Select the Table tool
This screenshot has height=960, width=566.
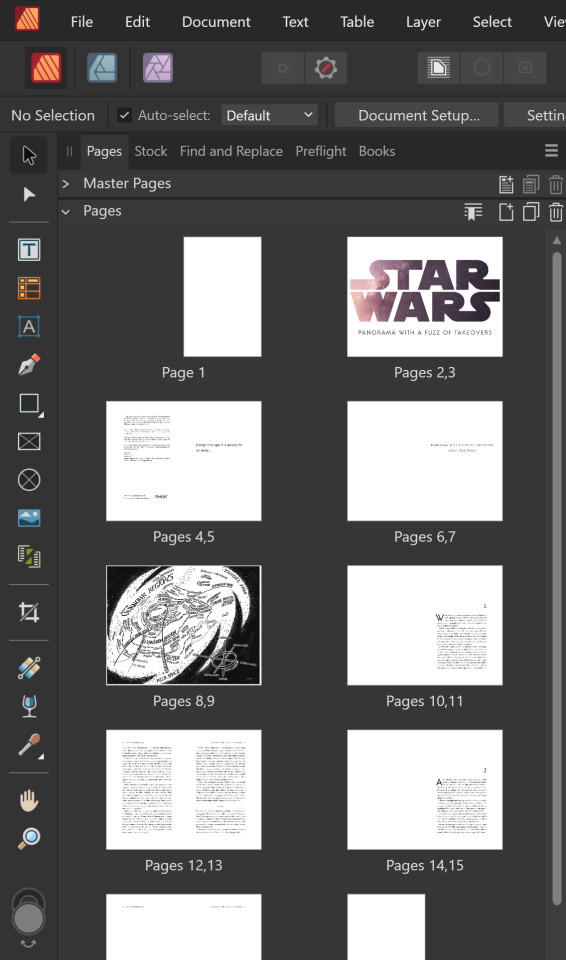coord(29,288)
